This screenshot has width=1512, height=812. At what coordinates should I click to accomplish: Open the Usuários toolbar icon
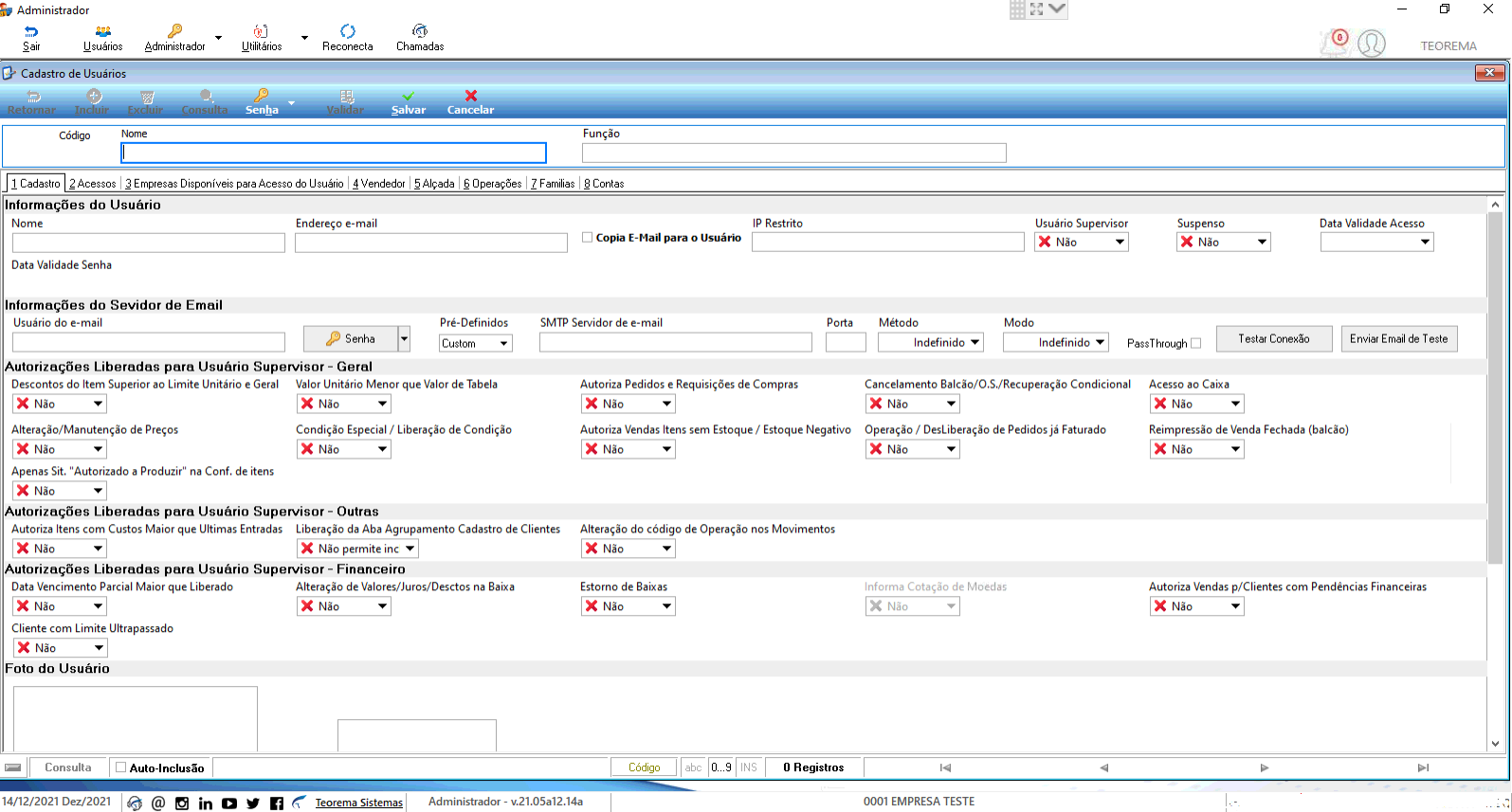coord(103,32)
